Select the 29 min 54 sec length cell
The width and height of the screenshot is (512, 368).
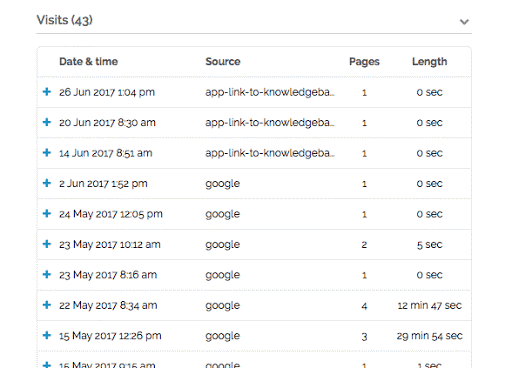click(x=429, y=336)
